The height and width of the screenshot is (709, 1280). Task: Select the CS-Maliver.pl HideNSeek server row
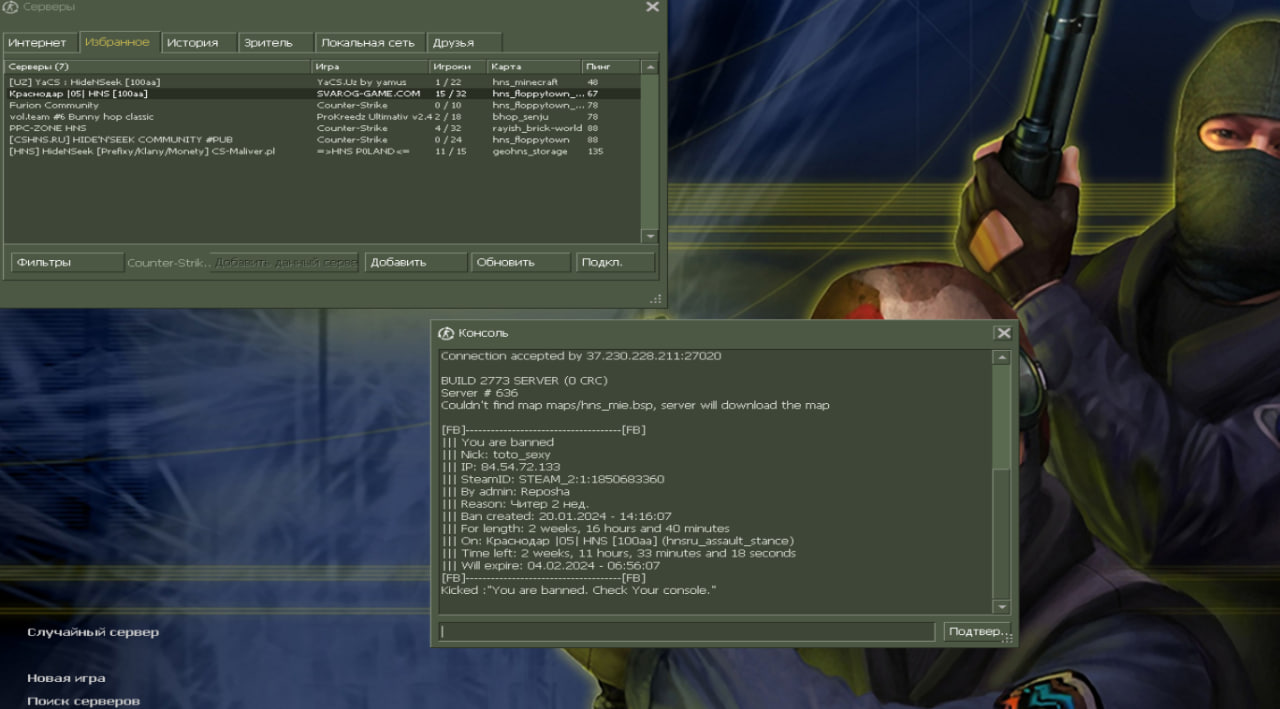(322, 151)
